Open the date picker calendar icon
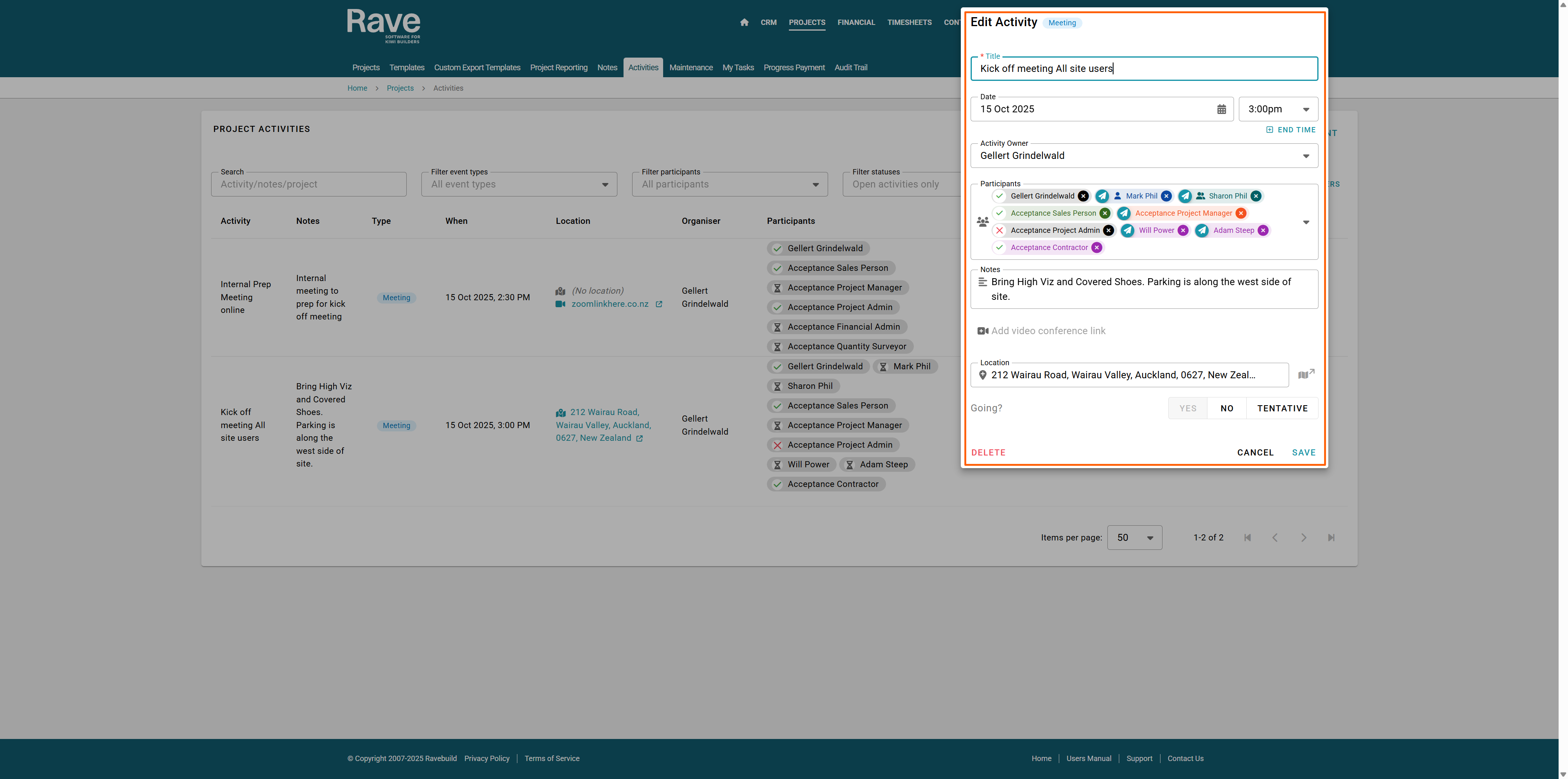This screenshot has height=779, width=1568. 1221,109
